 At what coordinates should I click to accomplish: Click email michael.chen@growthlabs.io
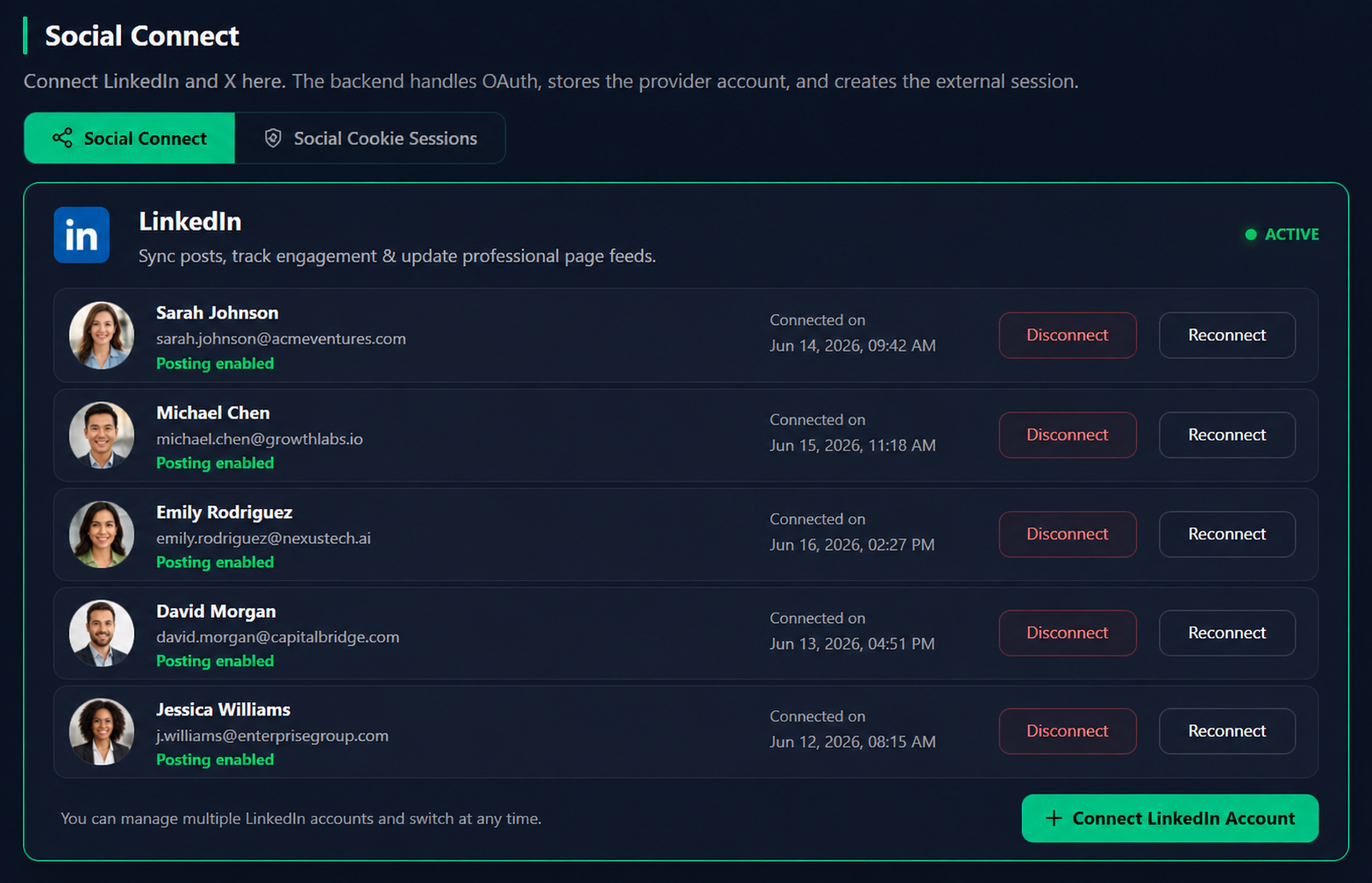[x=260, y=439]
